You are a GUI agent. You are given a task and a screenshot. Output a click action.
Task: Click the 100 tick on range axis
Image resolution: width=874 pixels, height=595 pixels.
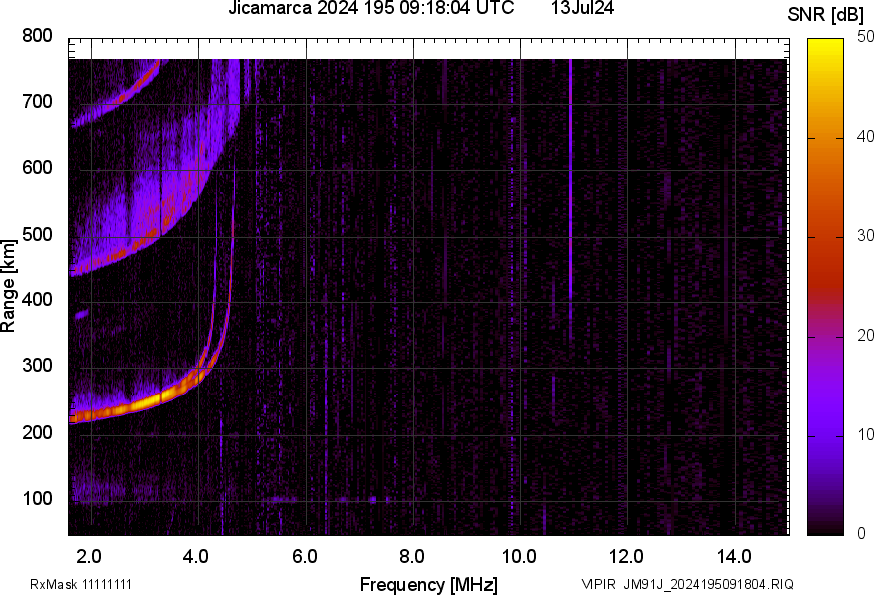(37, 499)
